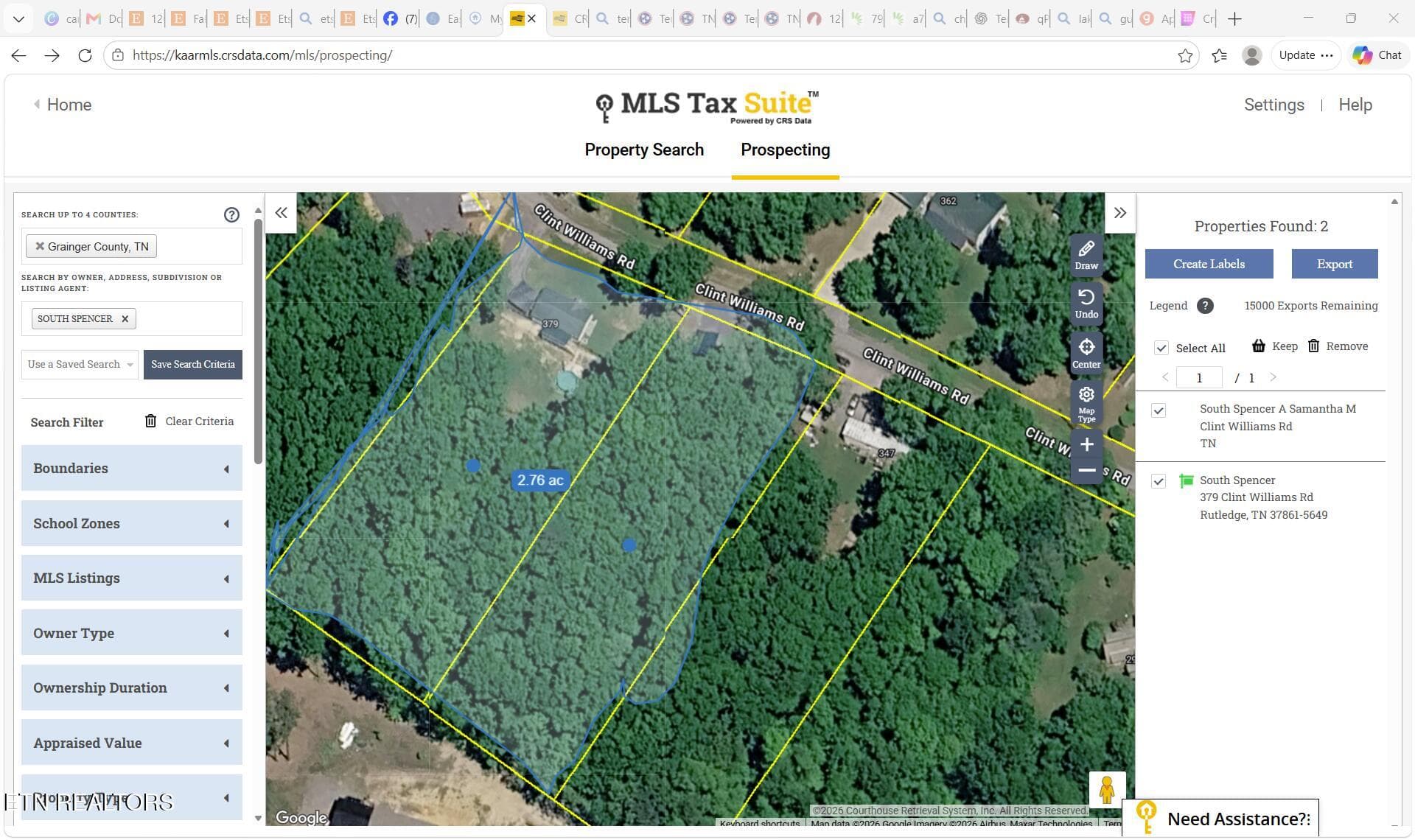Open Map Type options
This screenshot has width=1415, height=840.
click(1086, 404)
